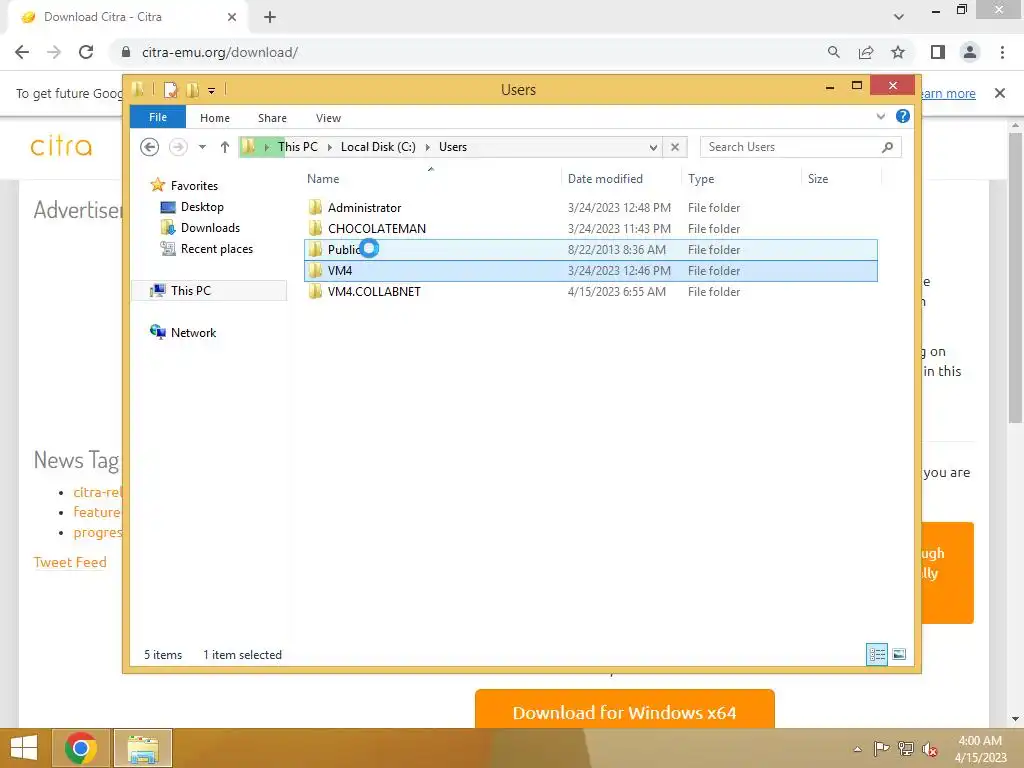Go back using Explorer back arrow
1024x768 pixels.
(150, 147)
